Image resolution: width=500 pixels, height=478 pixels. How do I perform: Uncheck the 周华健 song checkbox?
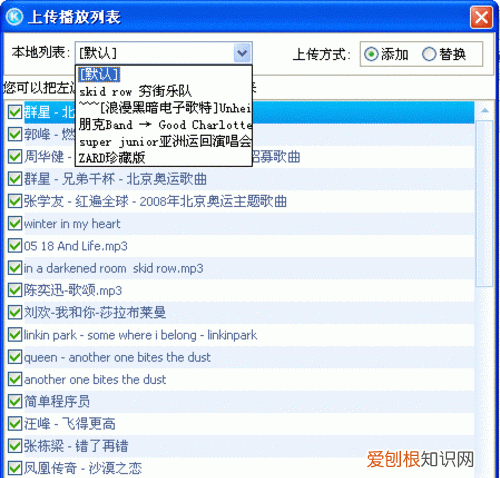click(15, 157)
